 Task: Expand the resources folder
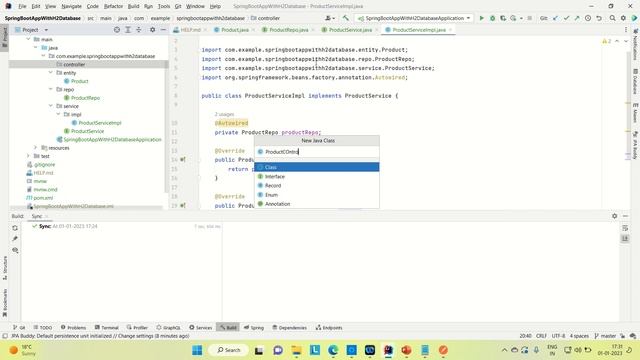36,148
